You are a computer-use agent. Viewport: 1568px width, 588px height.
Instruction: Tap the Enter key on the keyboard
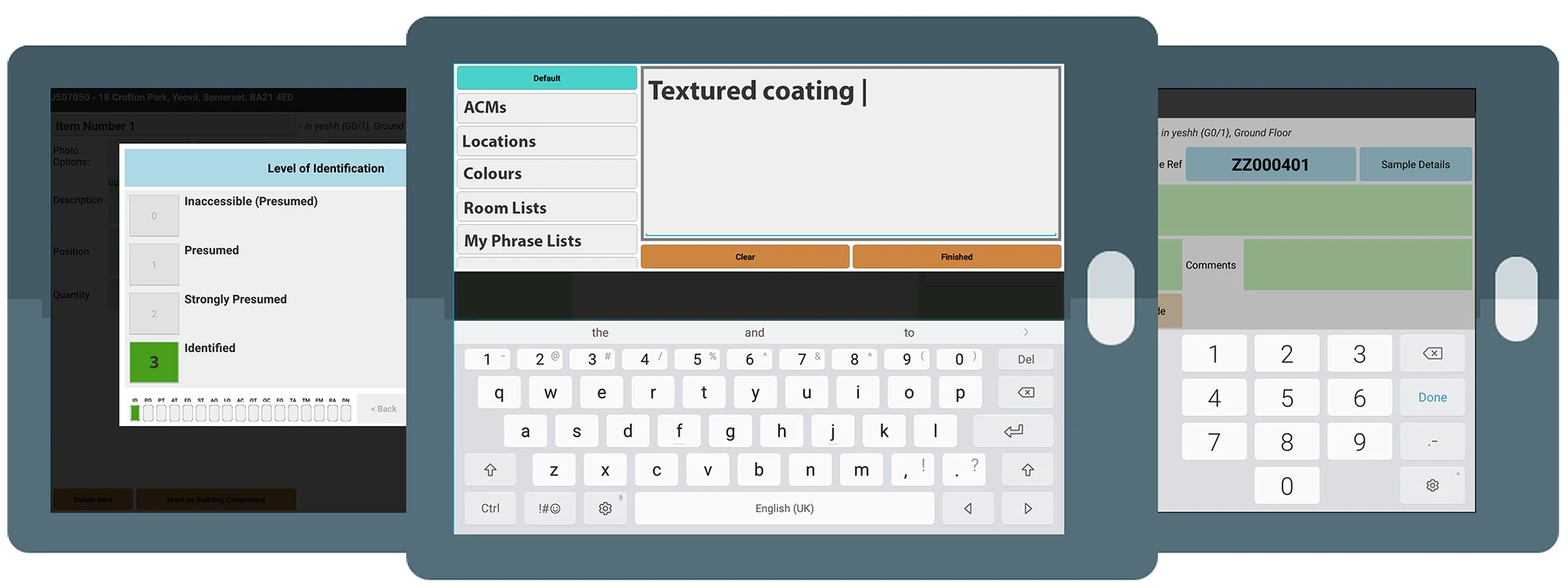click(1013, 431)
